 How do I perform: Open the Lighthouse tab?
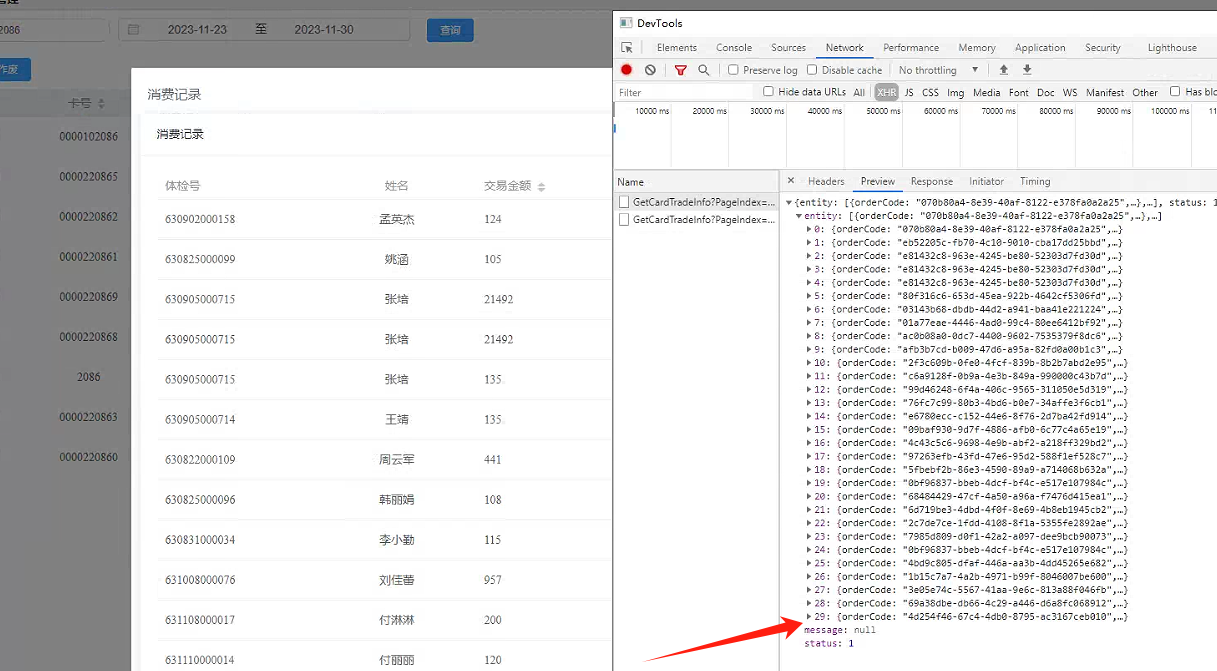tap(1172, 47)
